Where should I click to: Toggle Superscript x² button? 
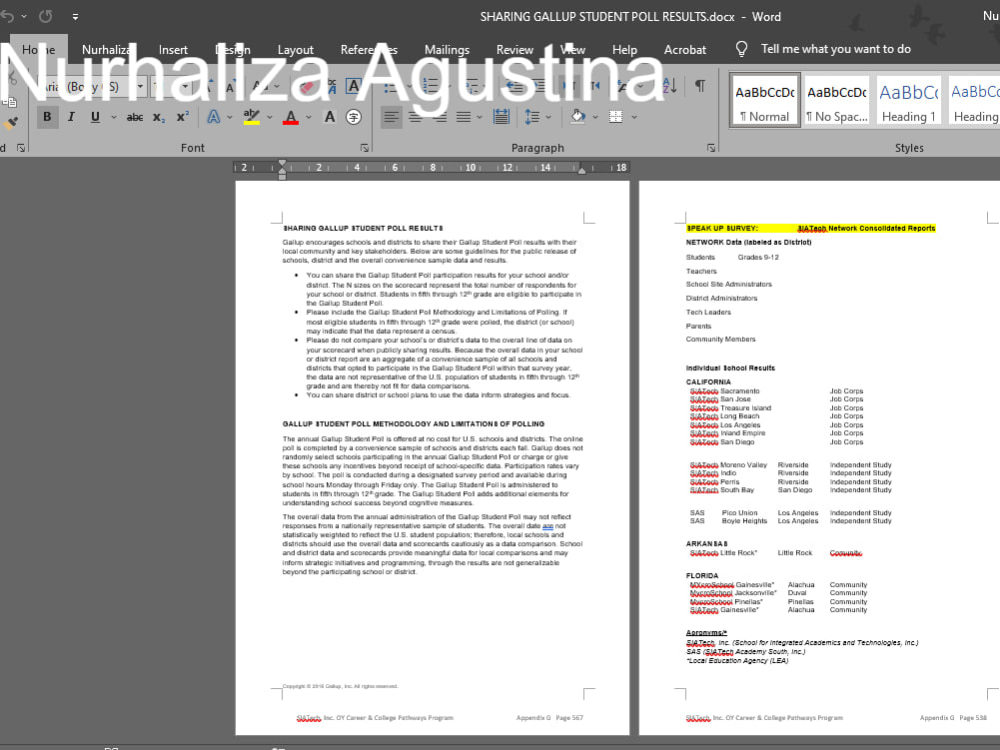183,117
